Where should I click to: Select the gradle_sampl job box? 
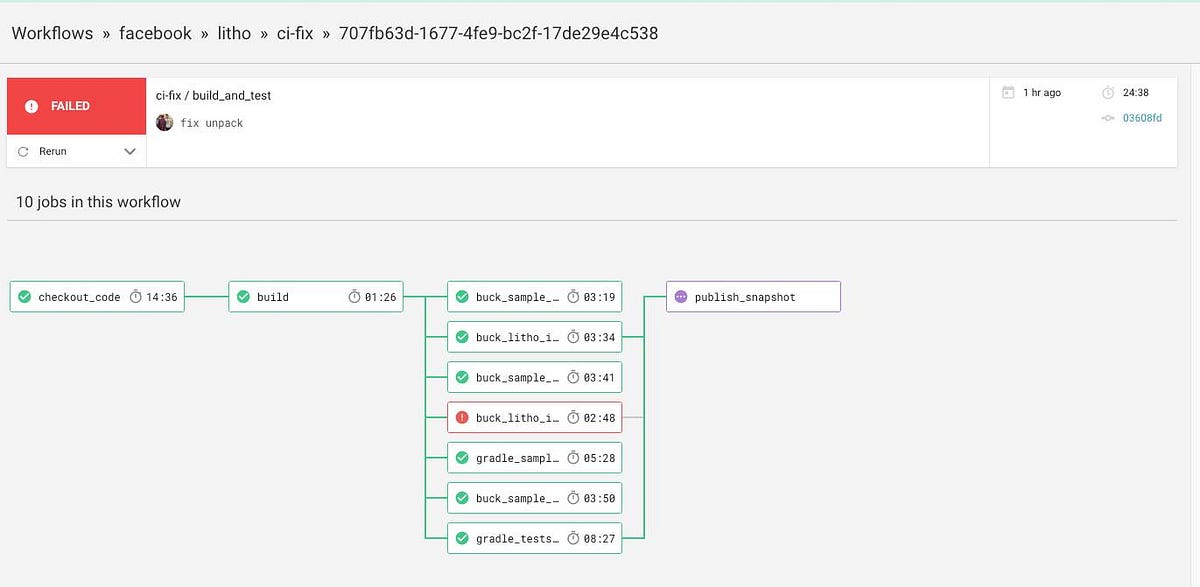[534, 457]
